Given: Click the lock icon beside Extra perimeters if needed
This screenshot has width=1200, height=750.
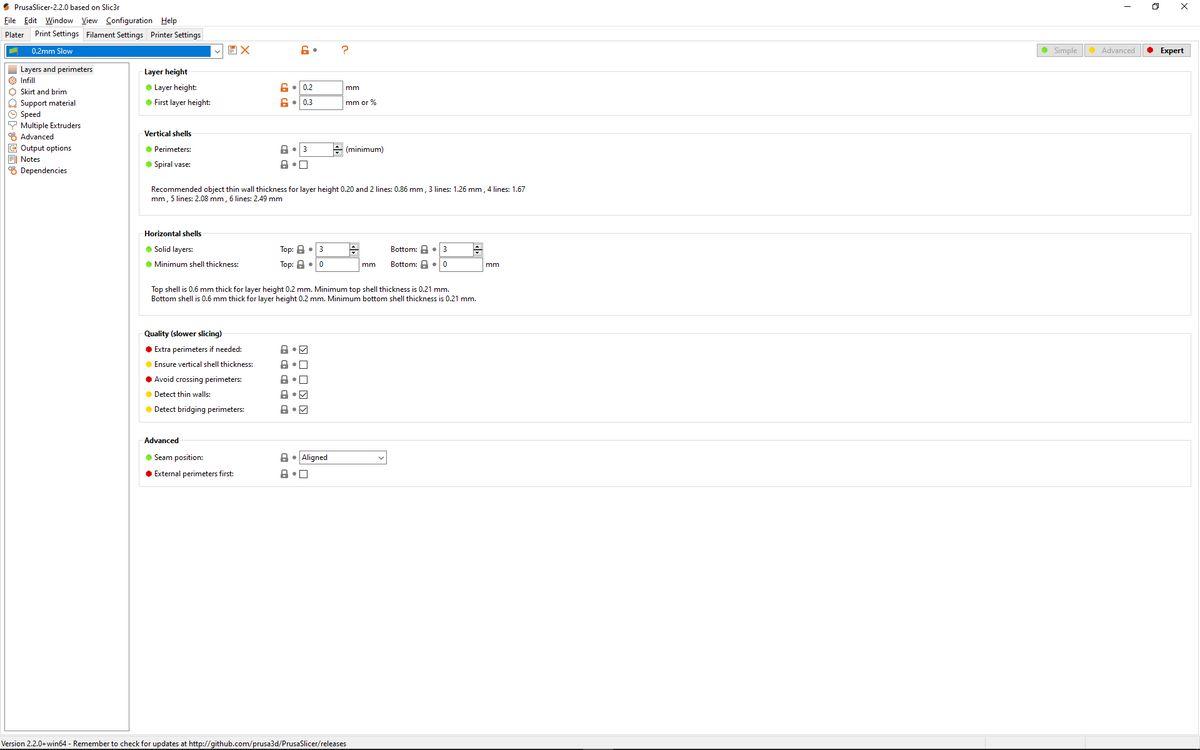Looking at the screenshot, I should pyautogui.click(x=284, y=349).
